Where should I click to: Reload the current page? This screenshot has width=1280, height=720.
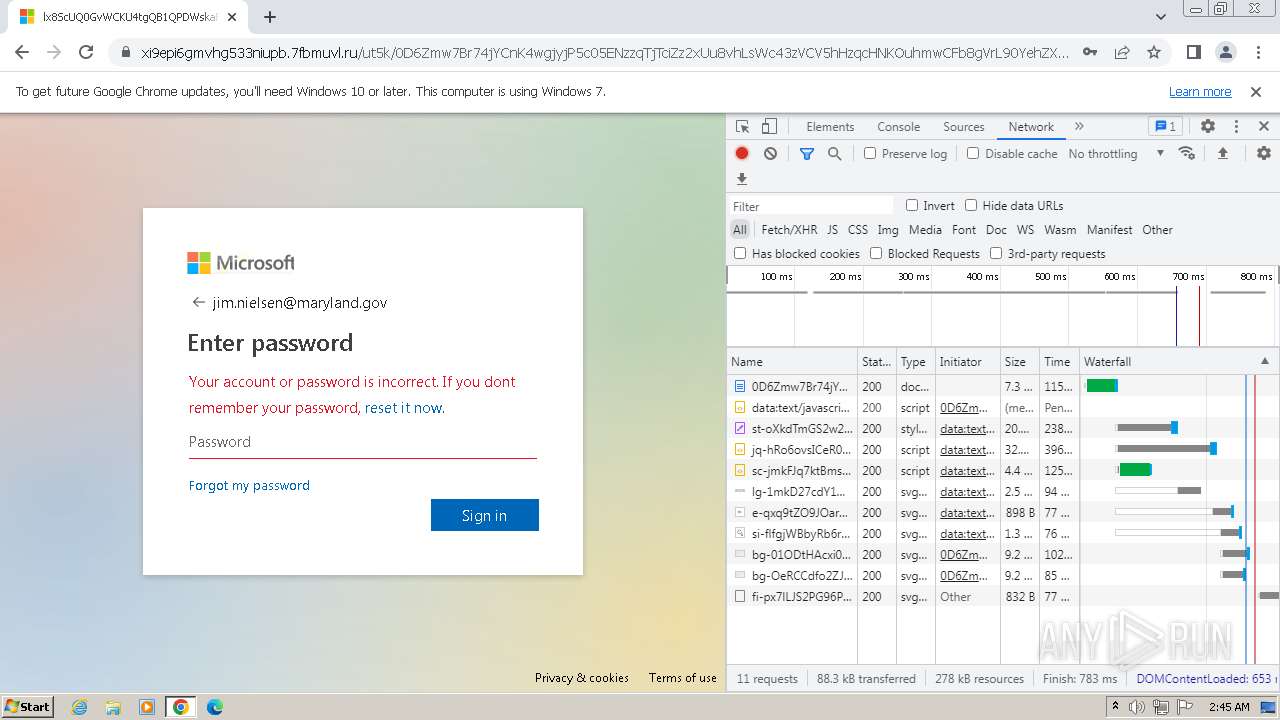click(x=86, y=52)
